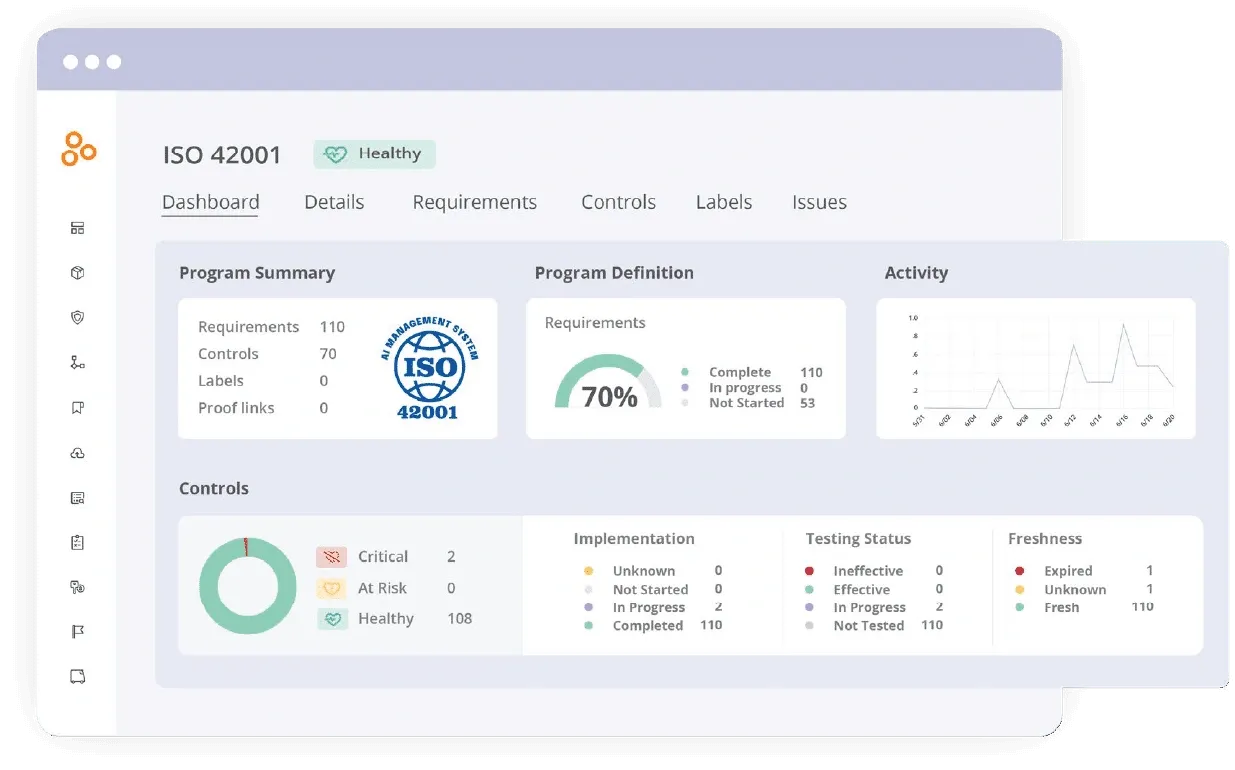Click the bookmark icon in the sidebar
The width and height of the screenshot is (1235, 770).
point(77,407)
